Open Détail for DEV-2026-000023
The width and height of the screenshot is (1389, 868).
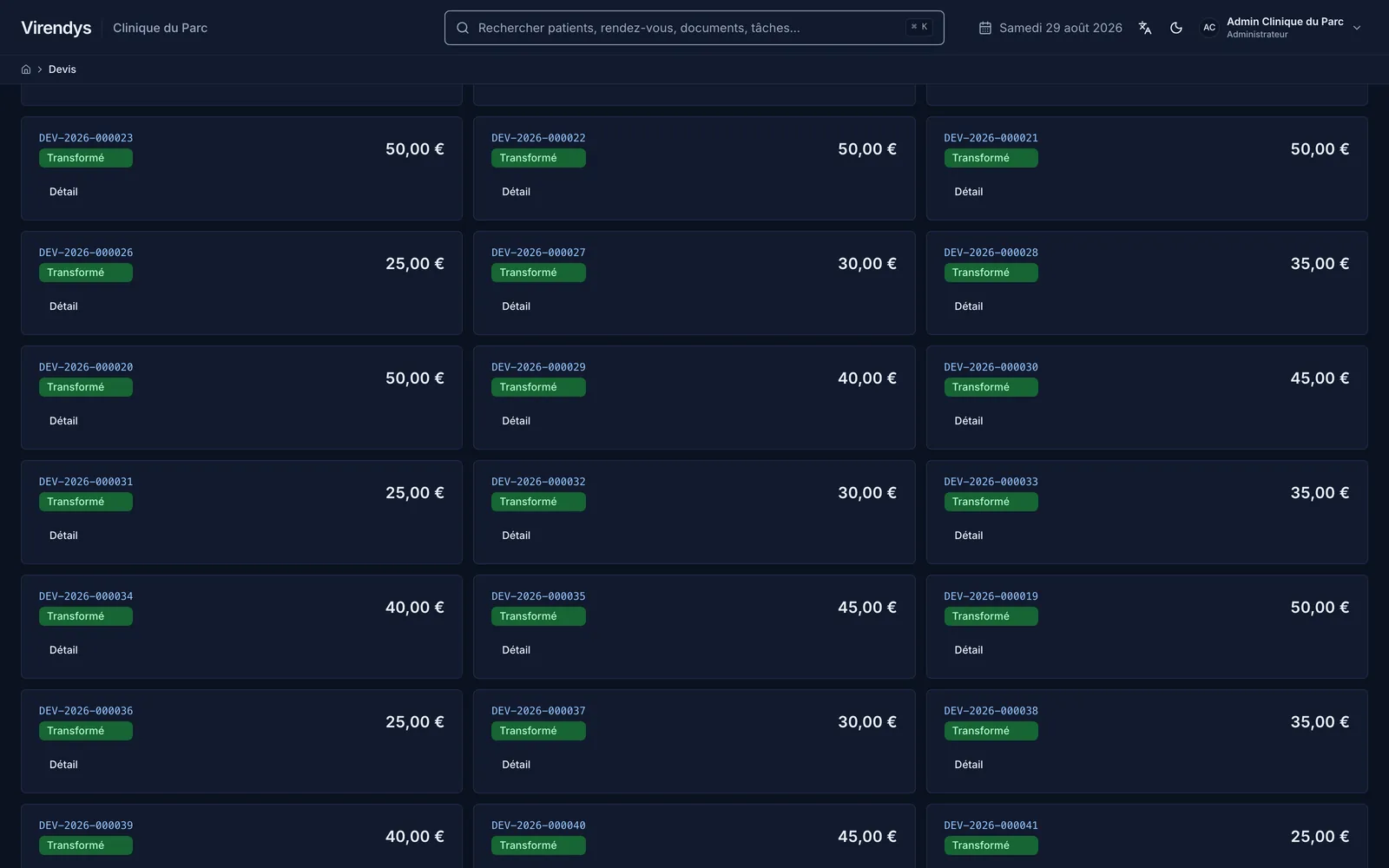[63, 192]
